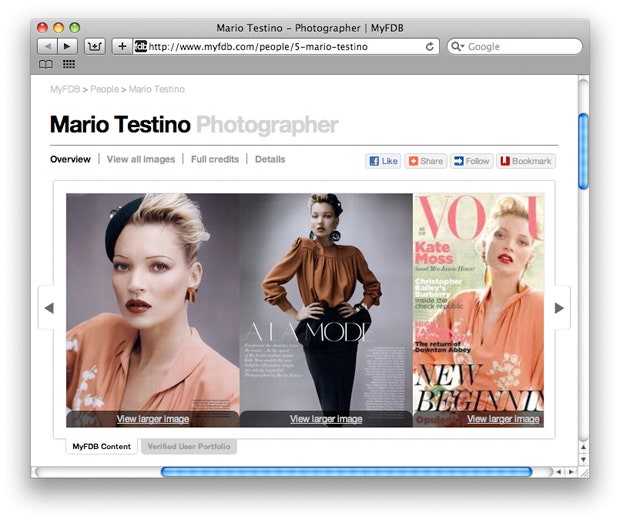Zoom window with the green button

point(75,28)
